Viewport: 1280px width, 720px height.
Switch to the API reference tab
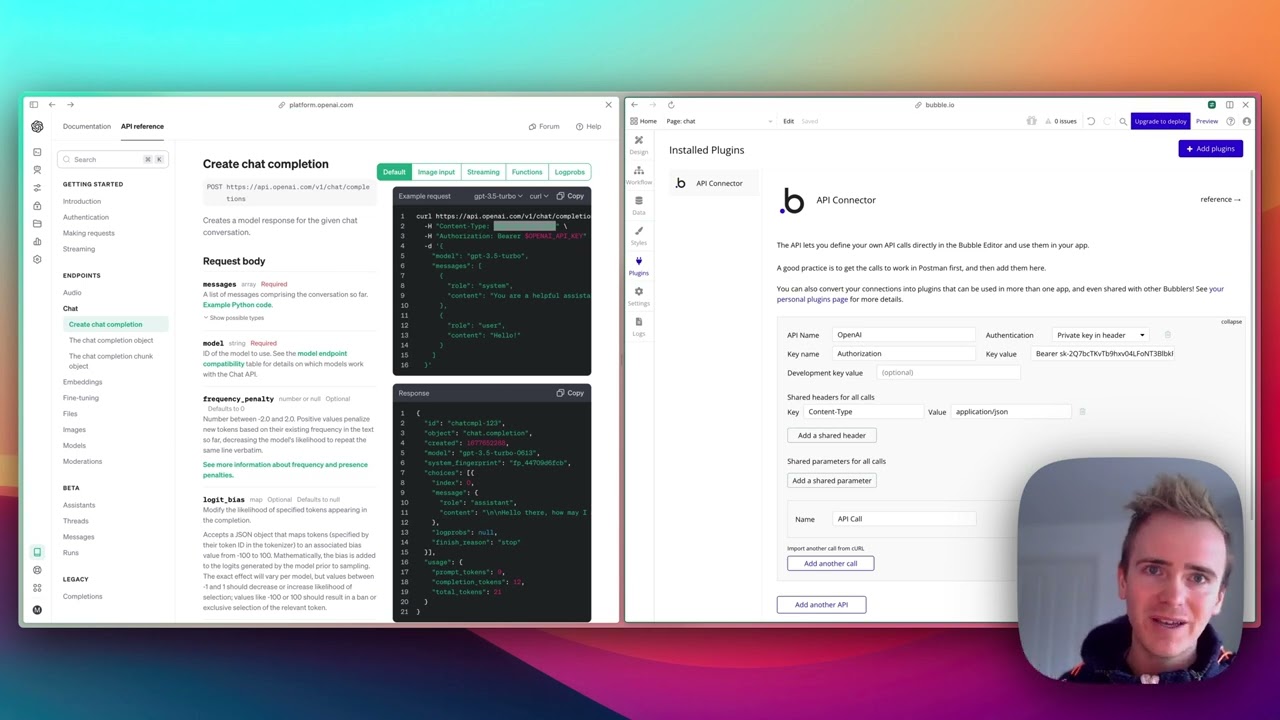point(142,126)
